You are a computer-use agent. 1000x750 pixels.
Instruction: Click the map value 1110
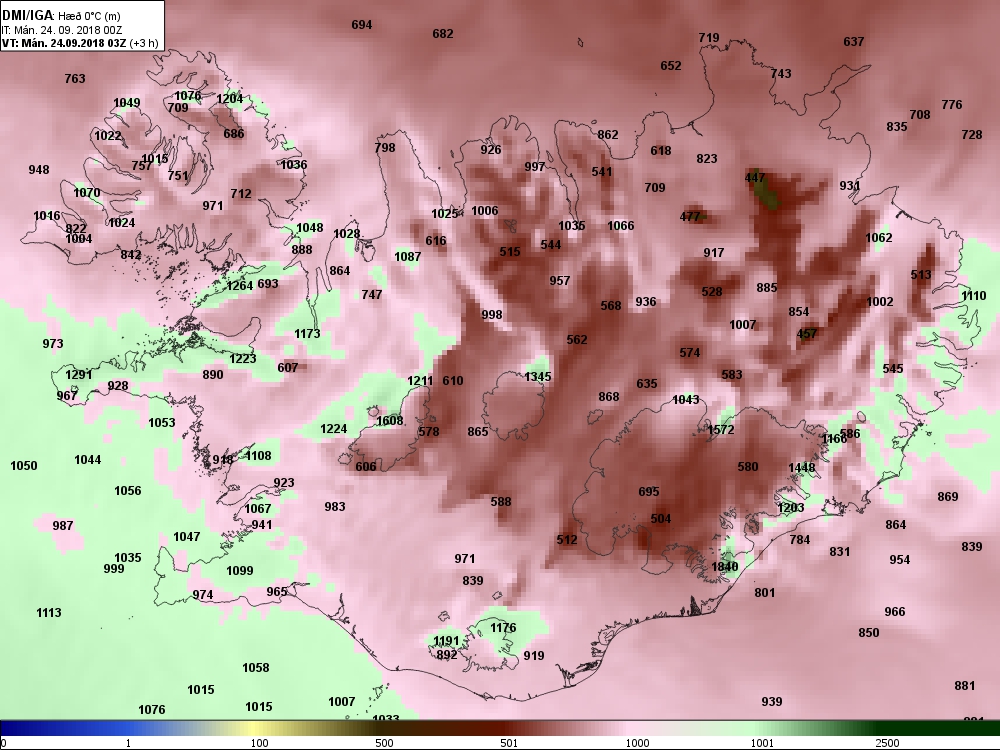tap(973, 296)
